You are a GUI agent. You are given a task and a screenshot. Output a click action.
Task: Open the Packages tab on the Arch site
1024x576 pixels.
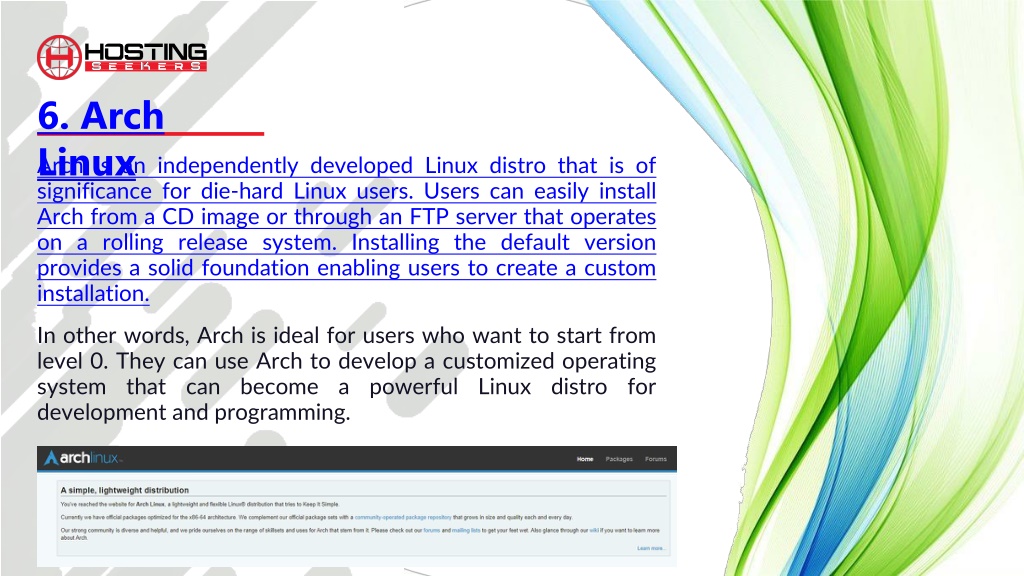coord(618,459)
